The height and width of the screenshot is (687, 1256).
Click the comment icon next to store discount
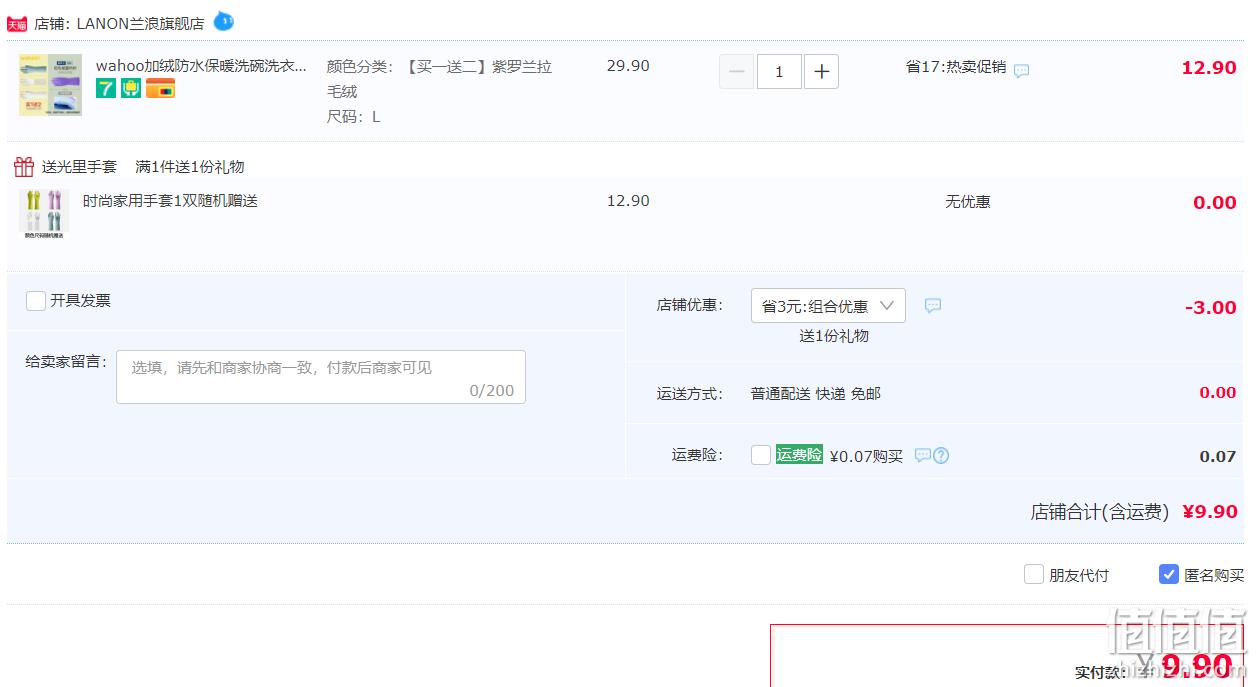933,306
